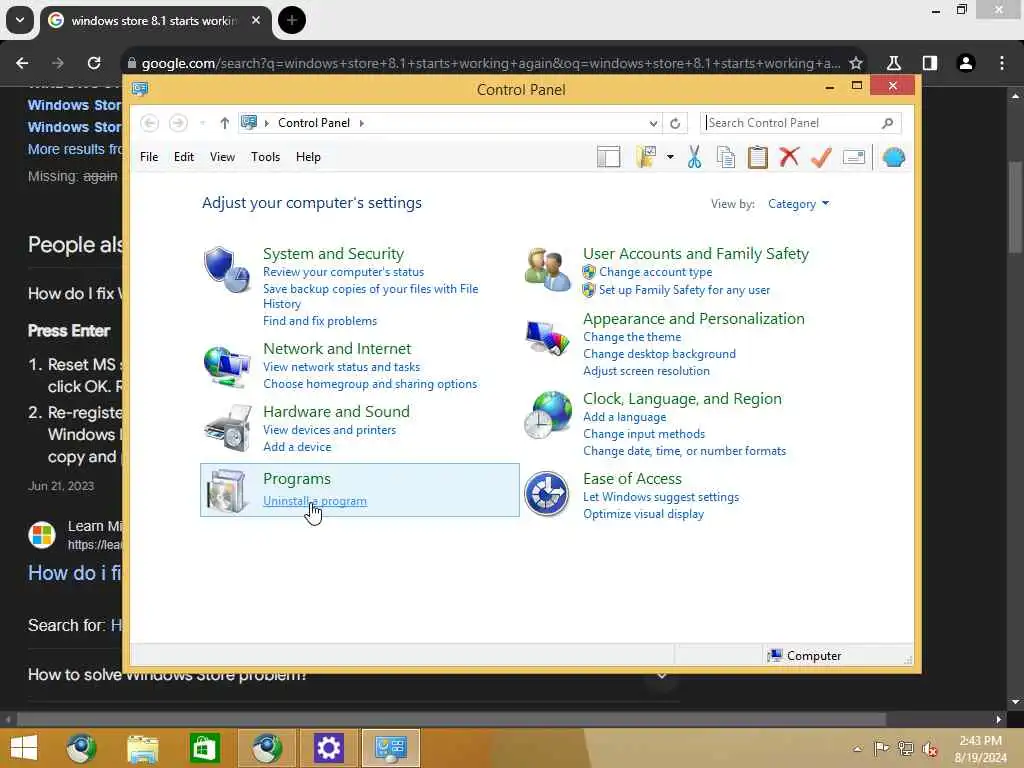This screenshot has height=768, width=1024.
Task: Click the Copy icon in Control Panel toolbar
Action: [x=726, y=157]
